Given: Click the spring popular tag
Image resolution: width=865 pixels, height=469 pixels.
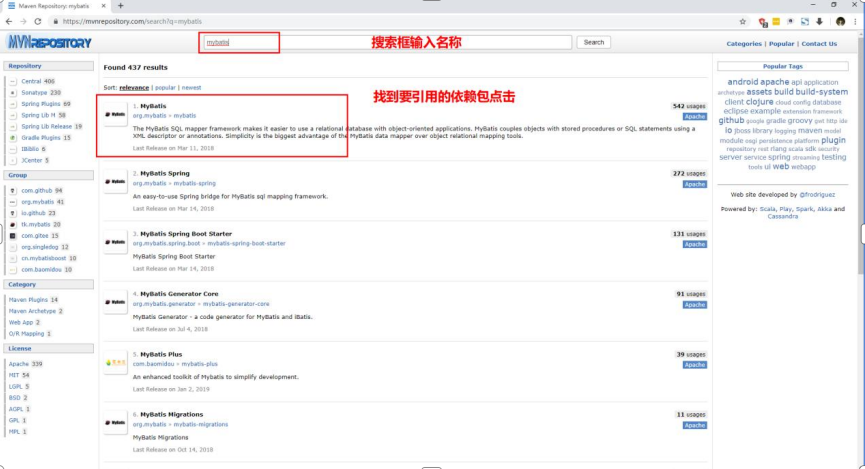Looking at the screenshot, I should tap(779, 157).
